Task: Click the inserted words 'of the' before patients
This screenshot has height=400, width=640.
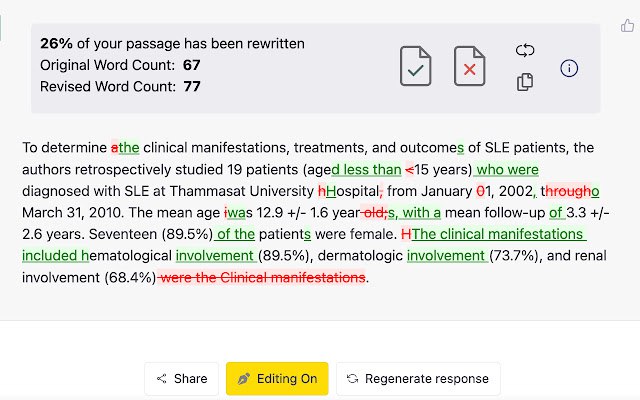Action: coord(236,234)
